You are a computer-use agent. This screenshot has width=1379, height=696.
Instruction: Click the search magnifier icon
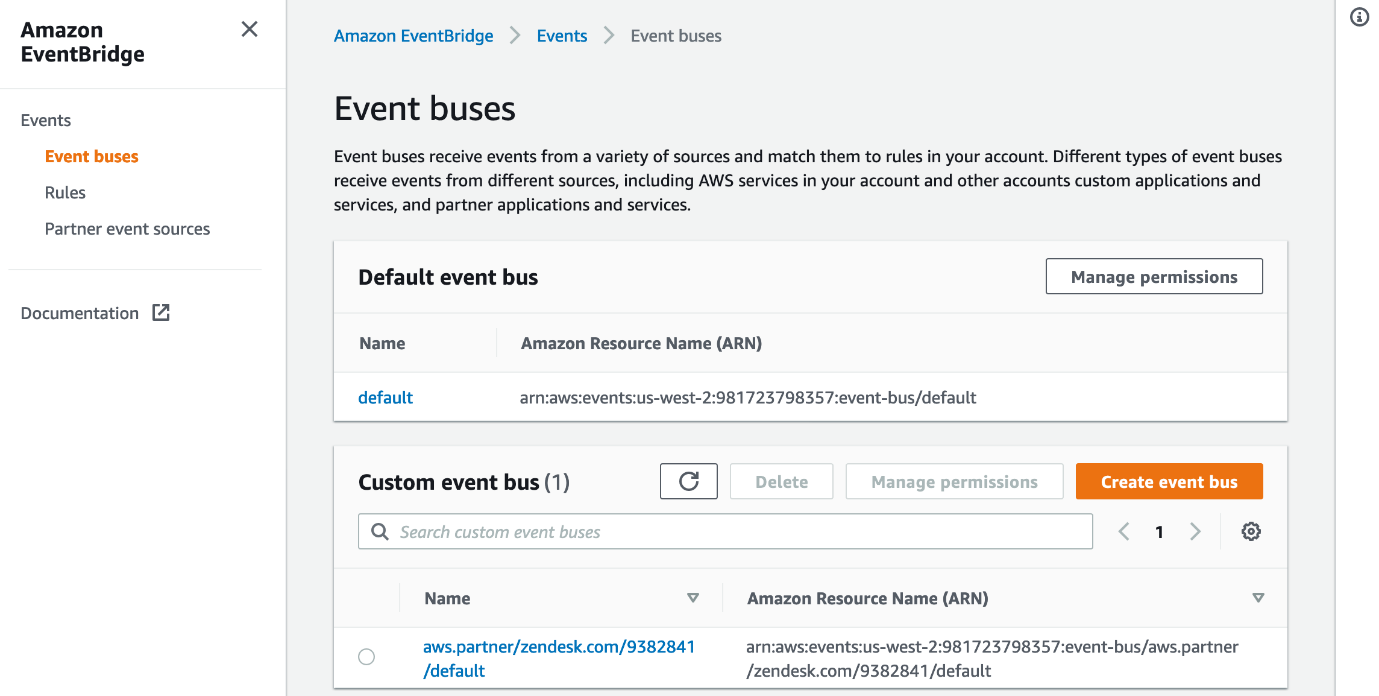click(x=380, y=532)
